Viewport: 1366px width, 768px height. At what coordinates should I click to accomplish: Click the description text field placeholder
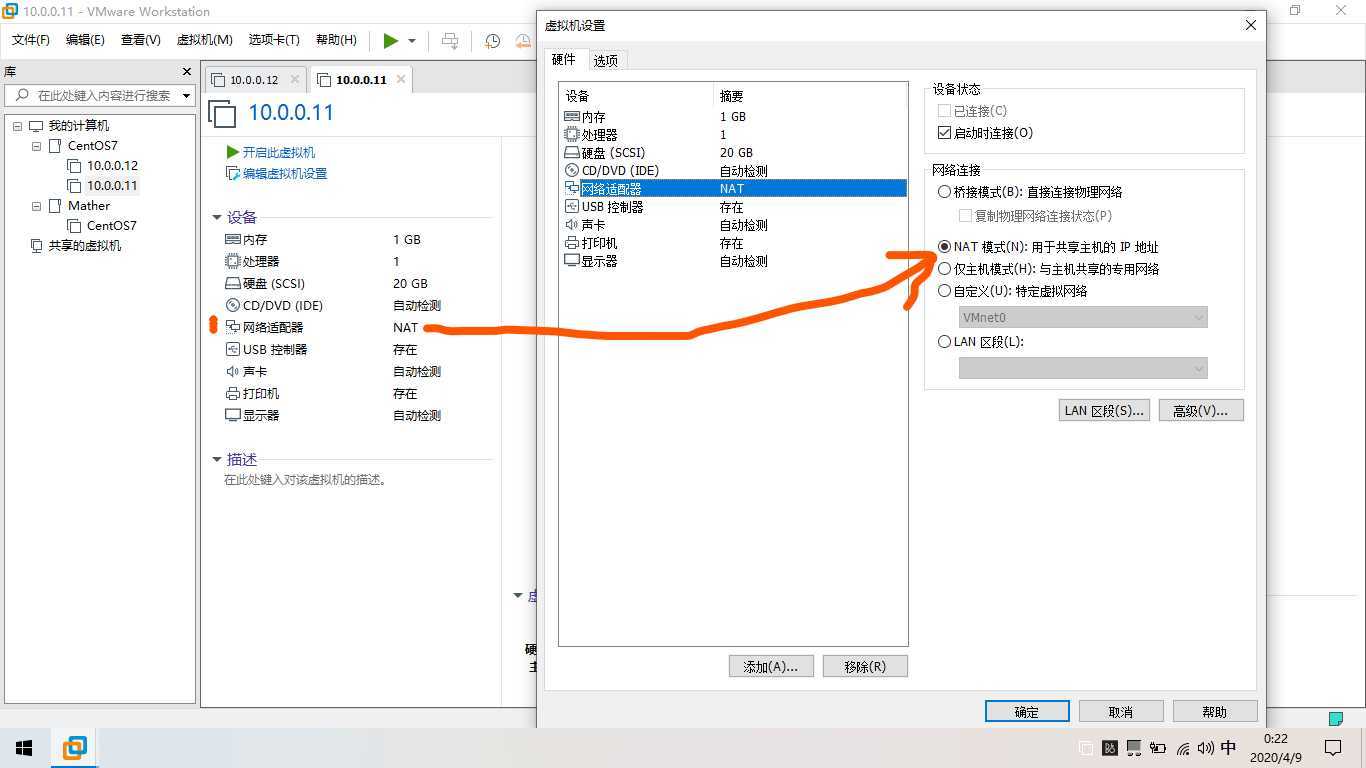point(305,480)
